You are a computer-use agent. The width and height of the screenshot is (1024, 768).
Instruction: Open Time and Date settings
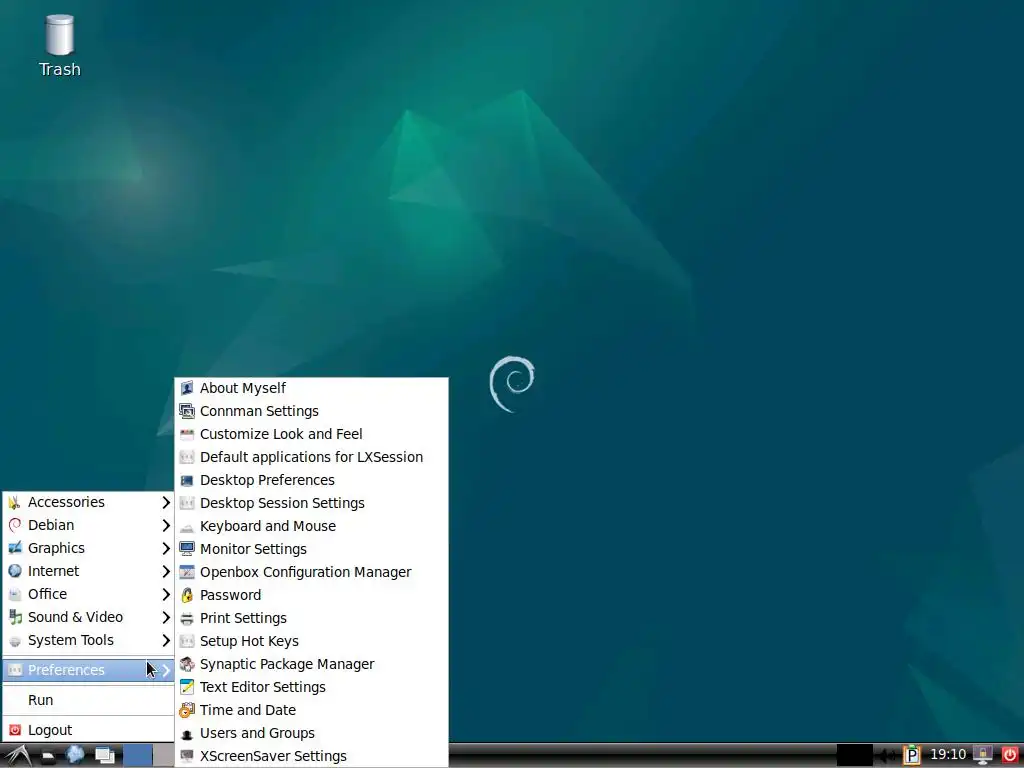312,710
